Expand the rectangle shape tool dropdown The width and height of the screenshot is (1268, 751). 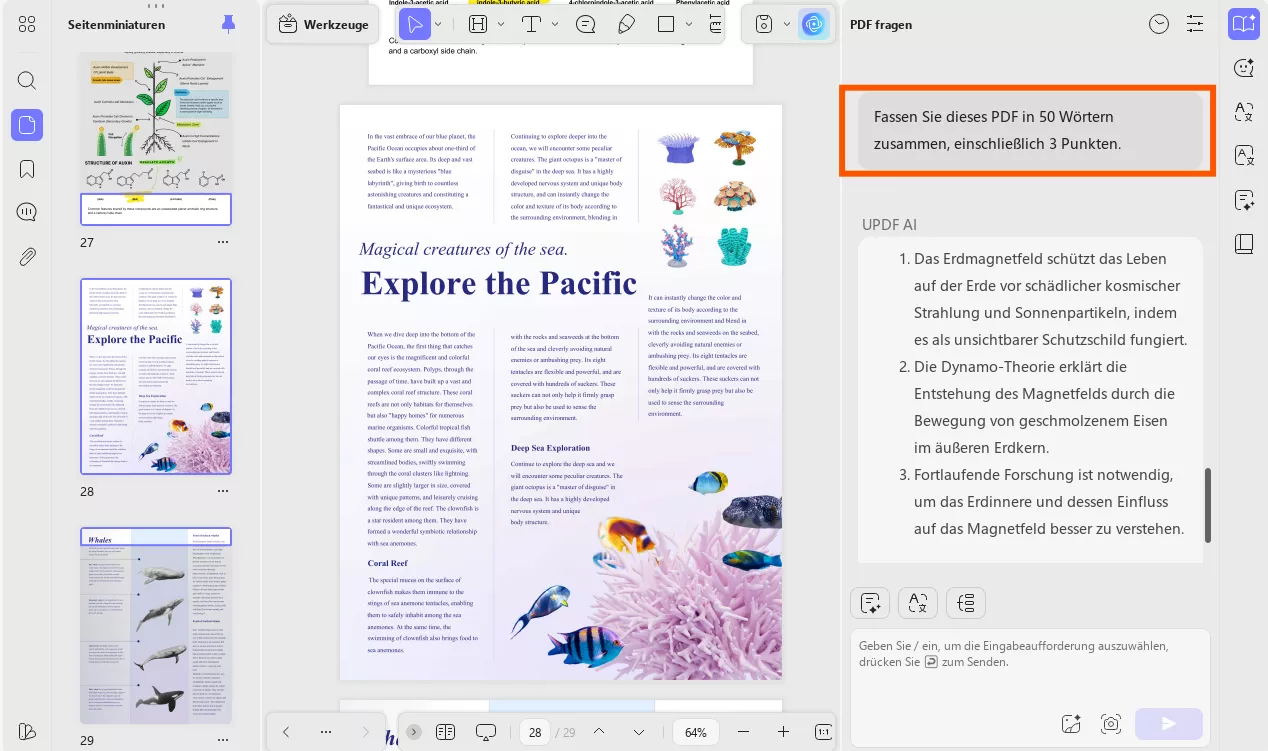pyautogui.click(x=689, y=25)
